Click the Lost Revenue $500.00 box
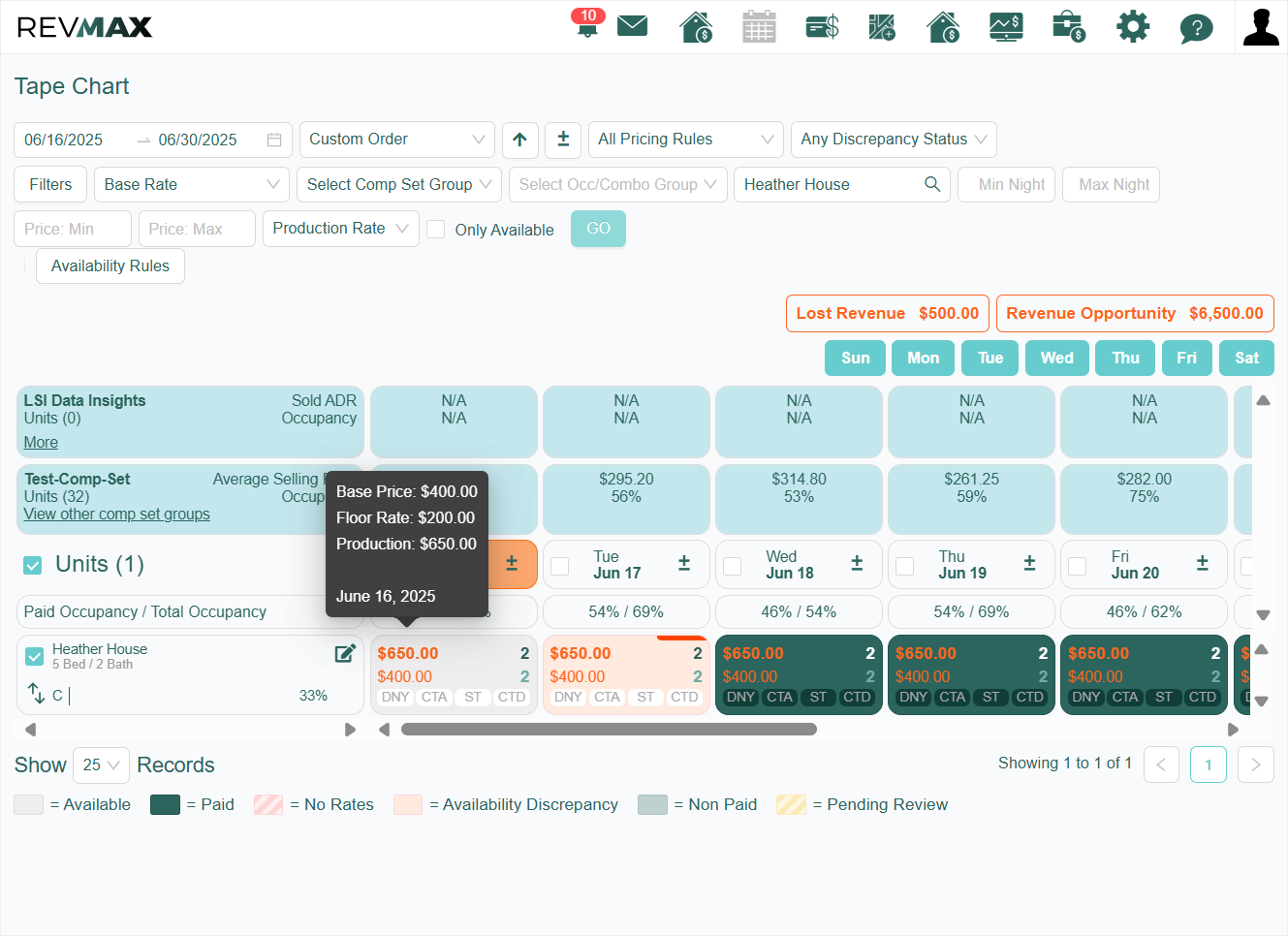The width and height of the screenshot is (1288, 936). [887, 313]
